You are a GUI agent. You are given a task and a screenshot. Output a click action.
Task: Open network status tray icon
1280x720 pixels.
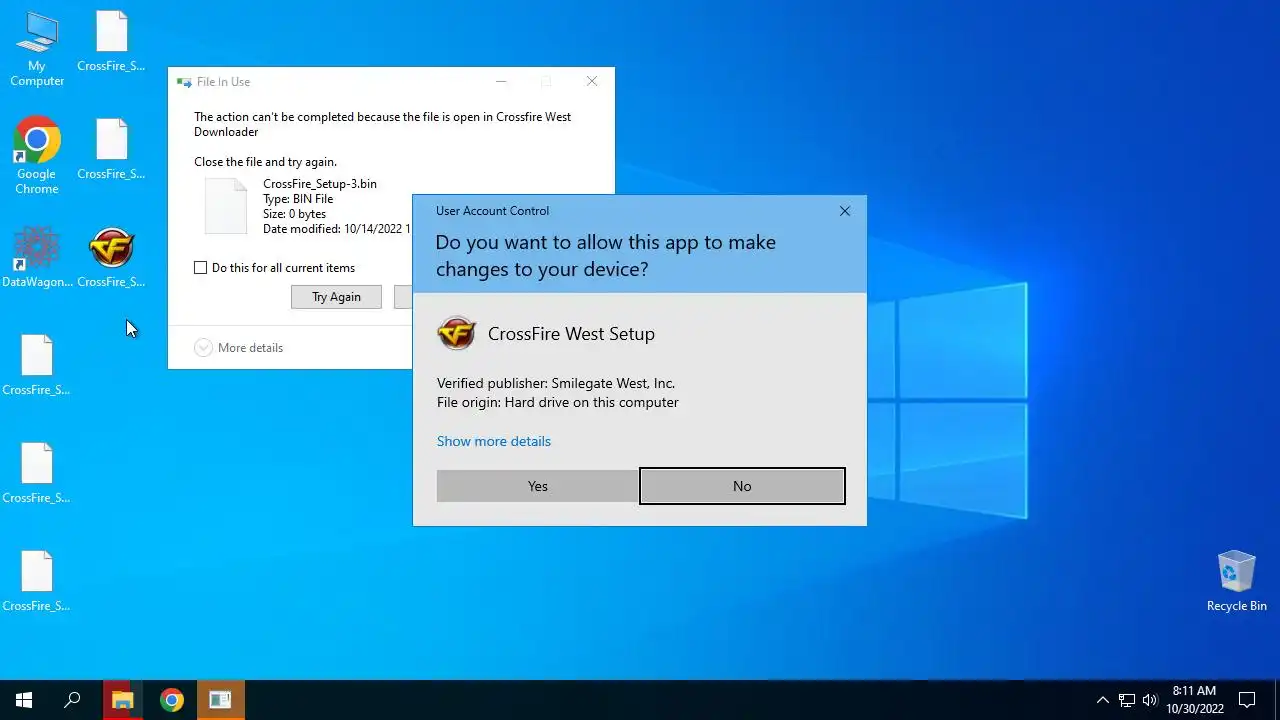(x=1126, y=700)
